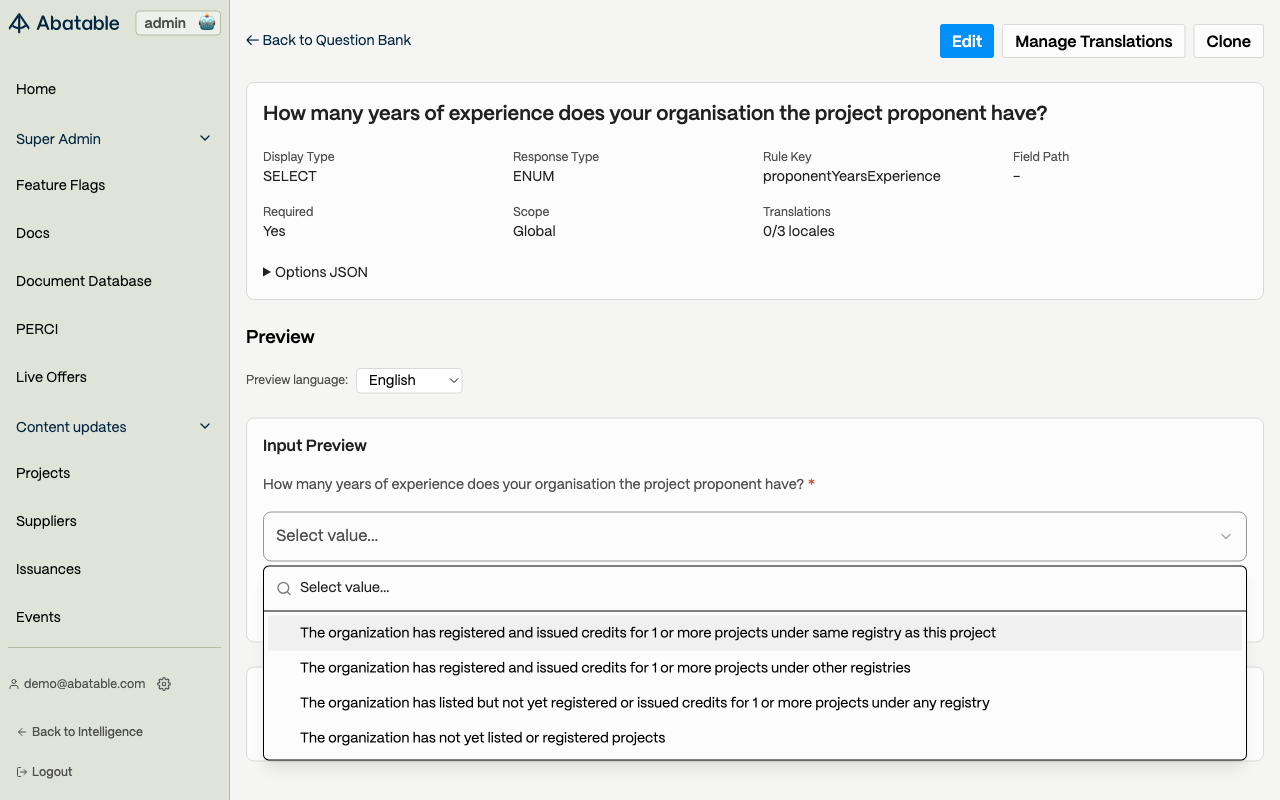This screenshot has width=1280, height=800.
Task: Open Manage Translations
Action: point(1093,41)
